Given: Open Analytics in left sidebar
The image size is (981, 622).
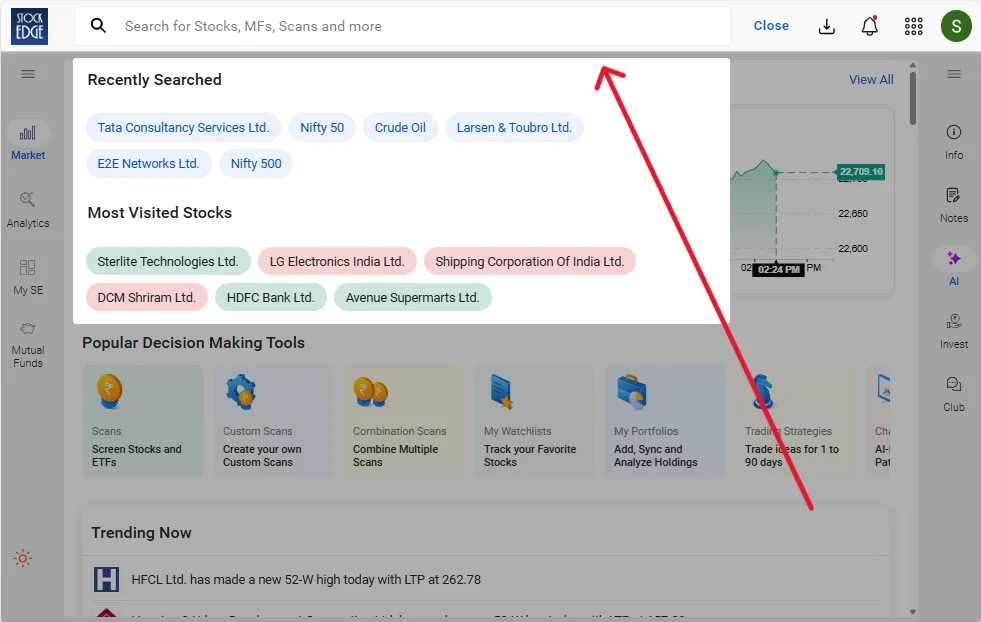Looking at the screenshot, I should (x=28, y=210).
